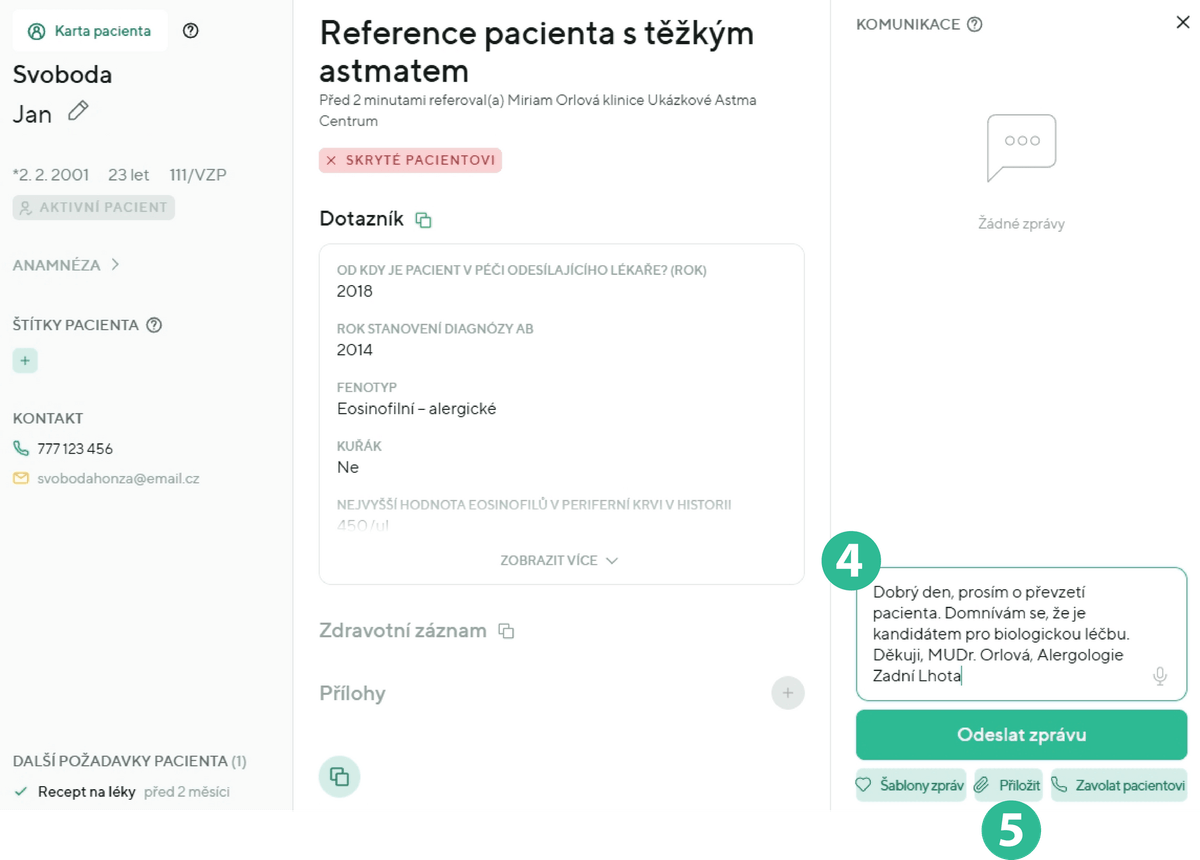Click Zavolat pacientovi to call patient

tap(1118, 786)
